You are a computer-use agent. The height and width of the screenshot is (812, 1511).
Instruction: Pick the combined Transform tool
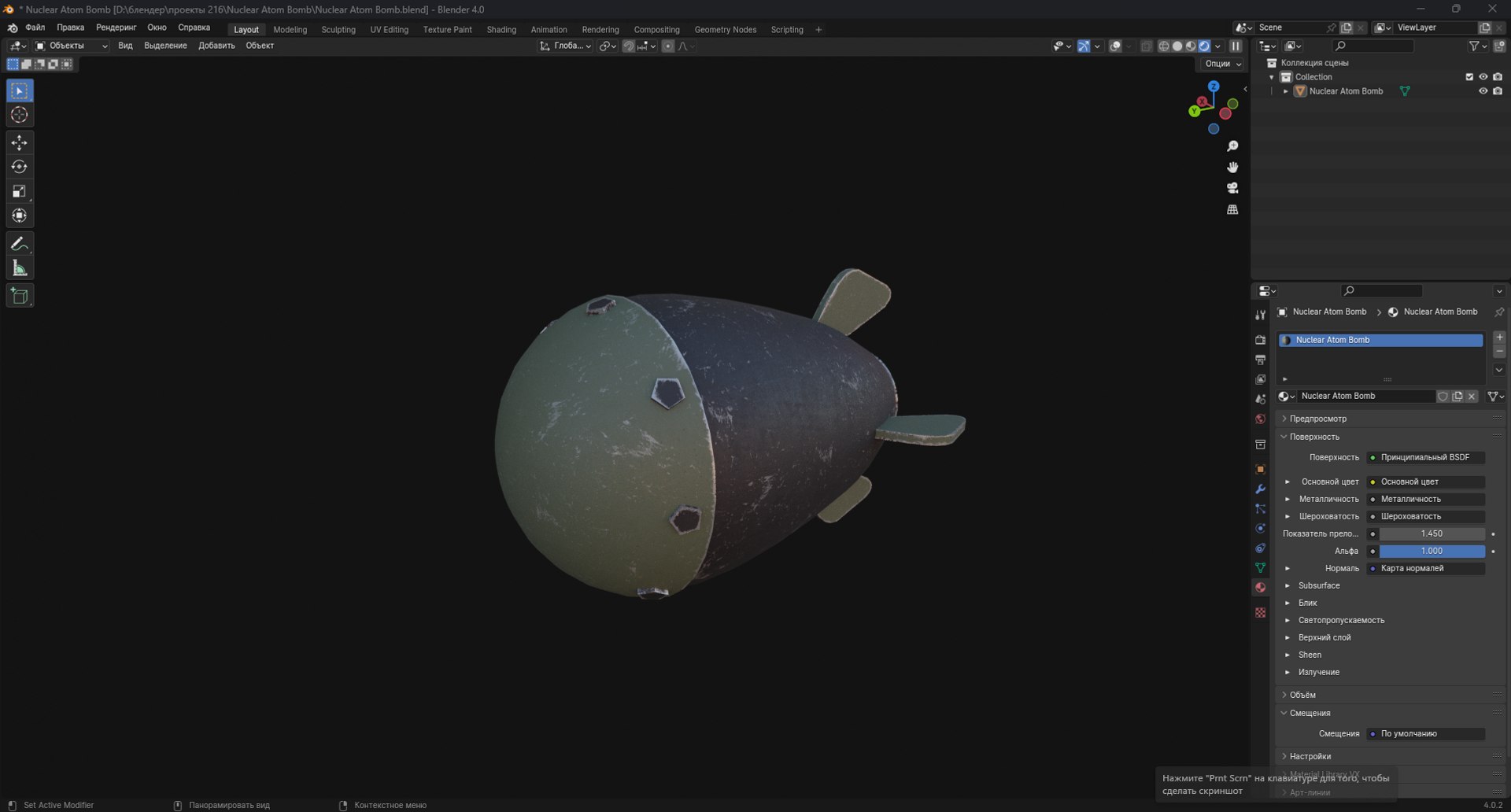(x=20, y=216)
